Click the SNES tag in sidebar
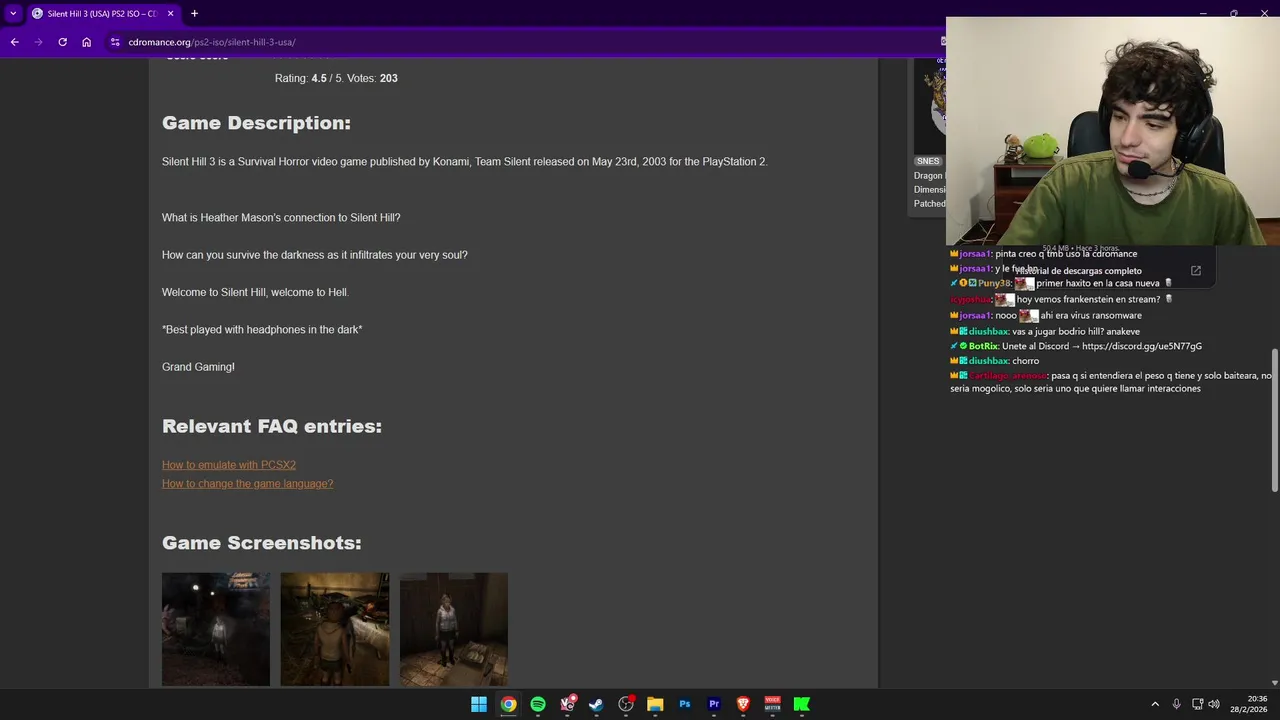 [x=928, y=161]
